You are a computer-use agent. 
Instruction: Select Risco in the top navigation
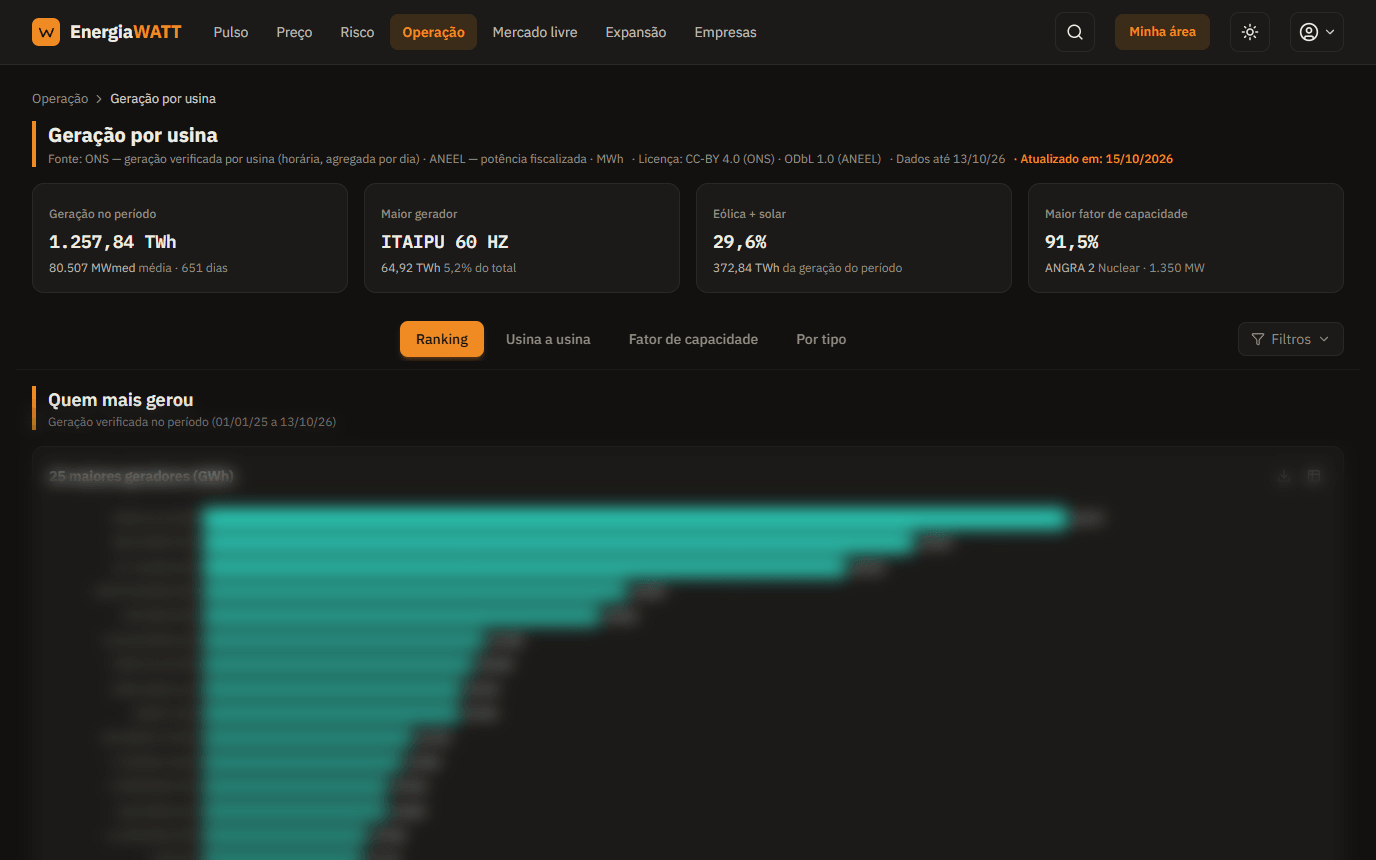point(357,32)
